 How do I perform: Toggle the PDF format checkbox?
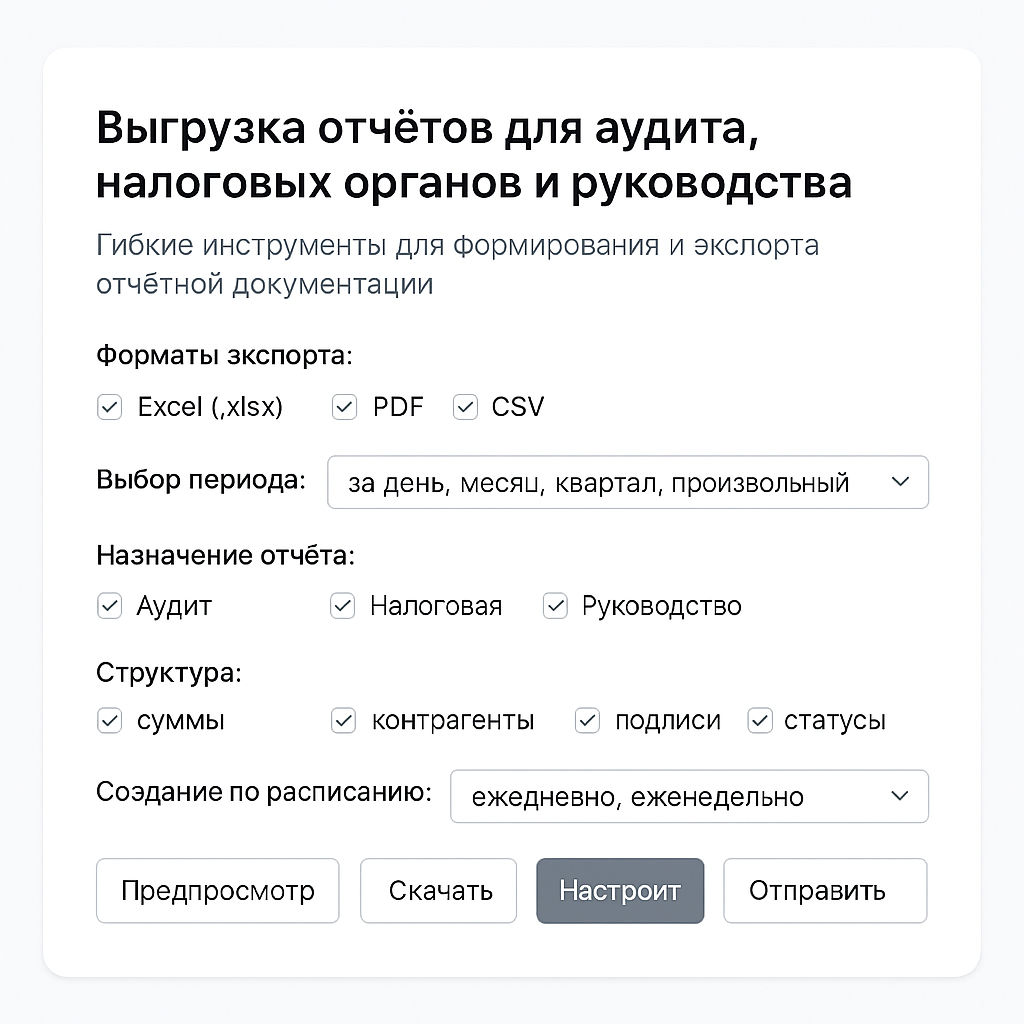pos(344,407)
